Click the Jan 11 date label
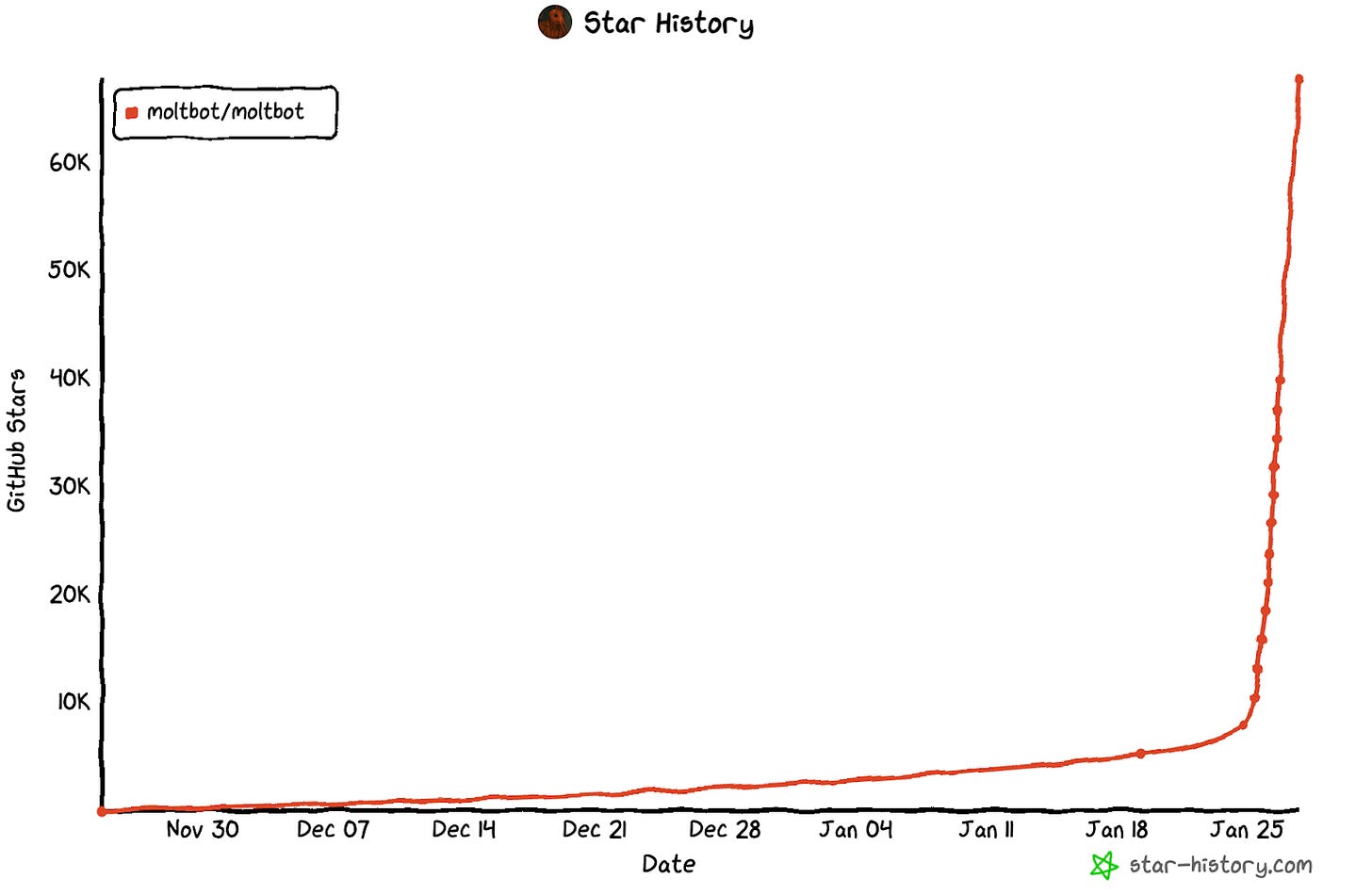 click(x=986, y=830)
